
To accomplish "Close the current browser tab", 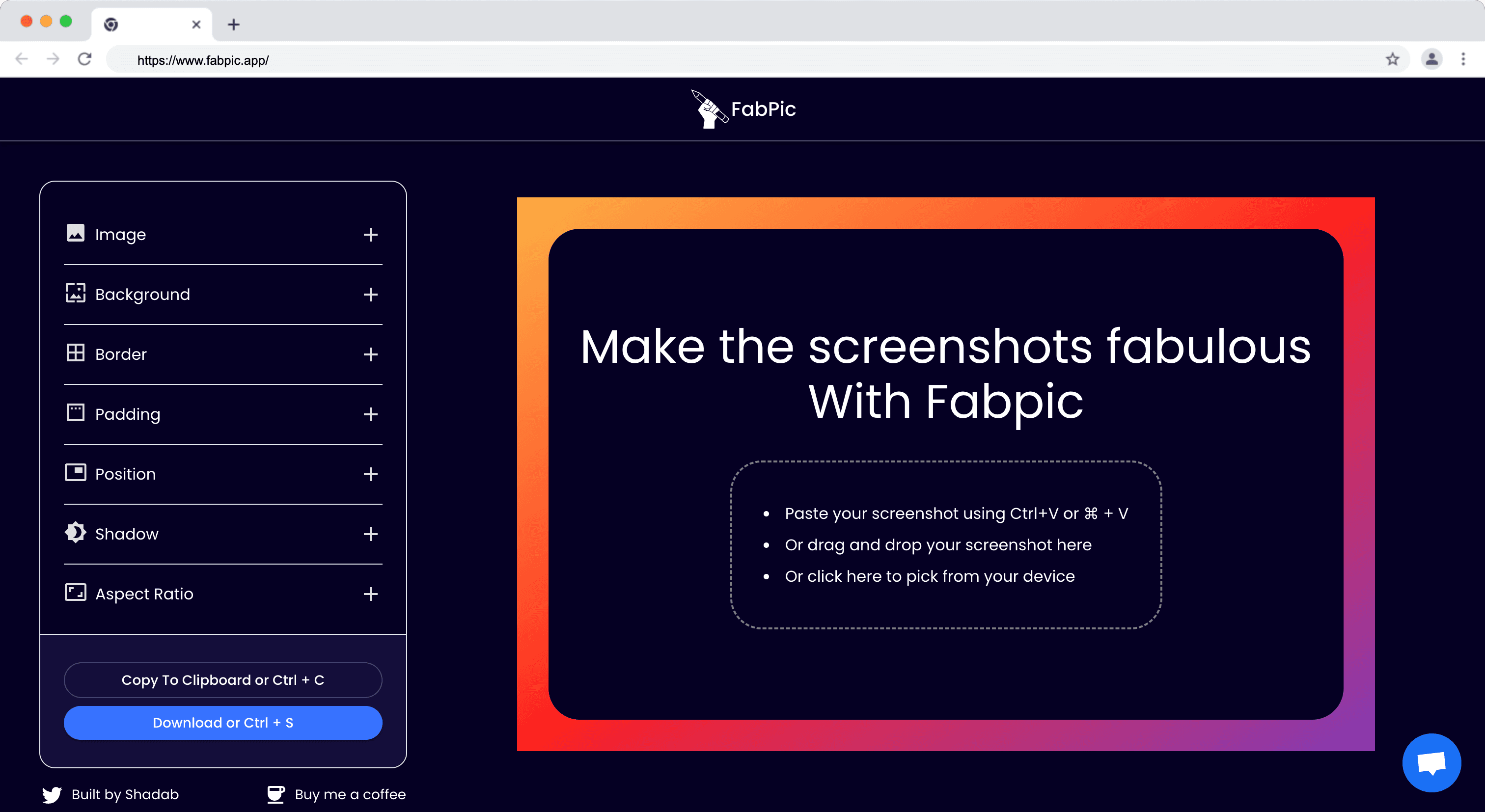I will tap(196, 24).
